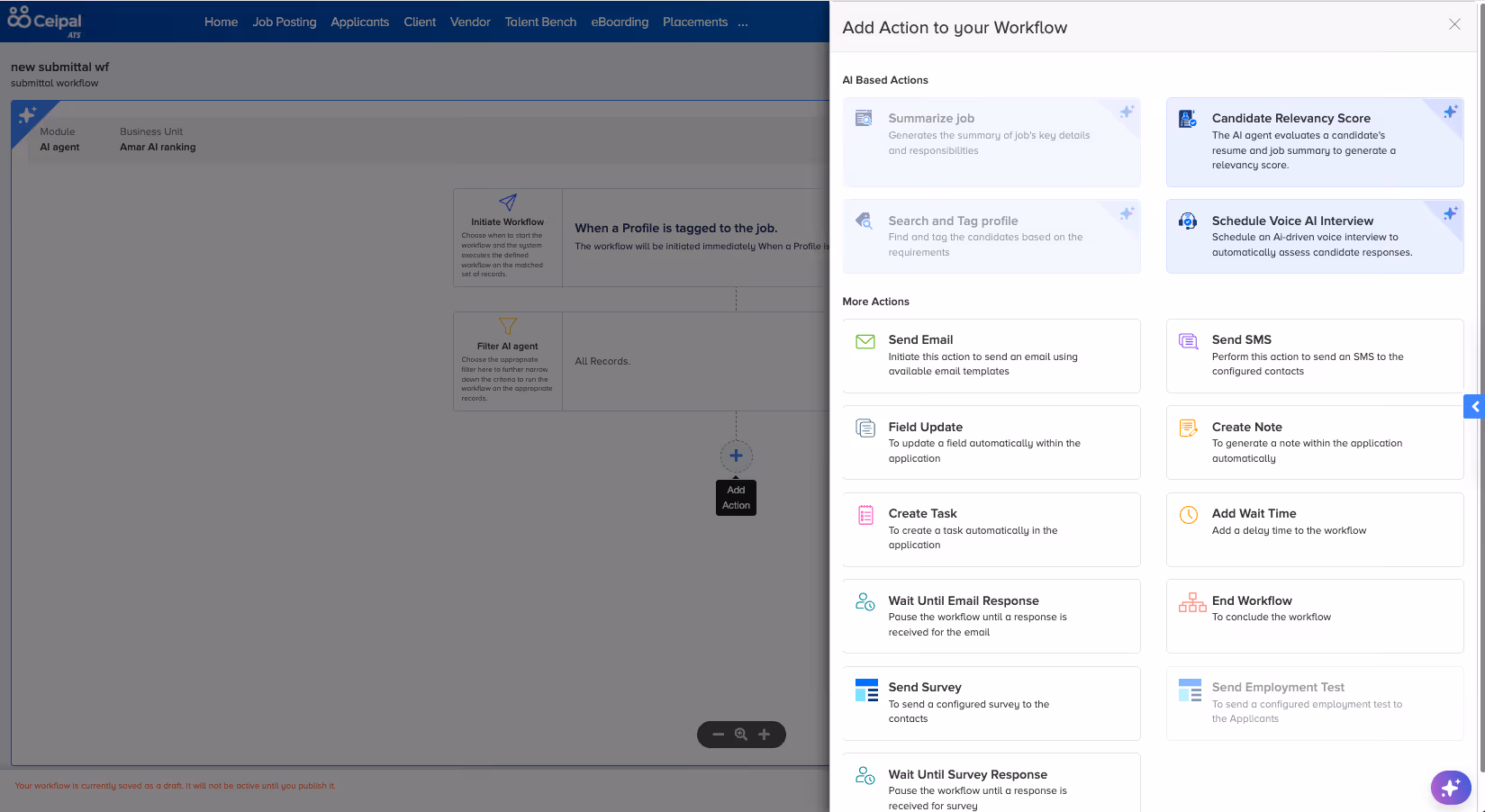Viewport: 1485px width, 812px height.
Task: Open the Applicants menu
Action: tap(360, 22)
